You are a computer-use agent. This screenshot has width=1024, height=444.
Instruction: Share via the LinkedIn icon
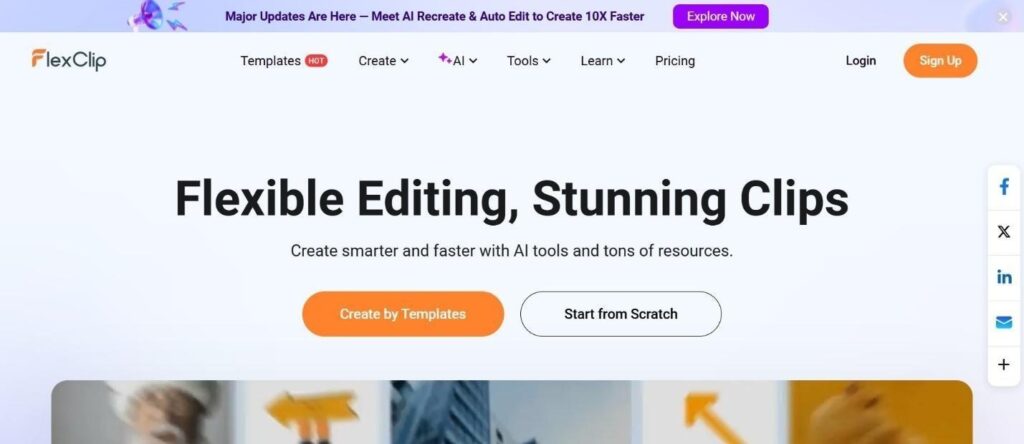coord(1004,277)
